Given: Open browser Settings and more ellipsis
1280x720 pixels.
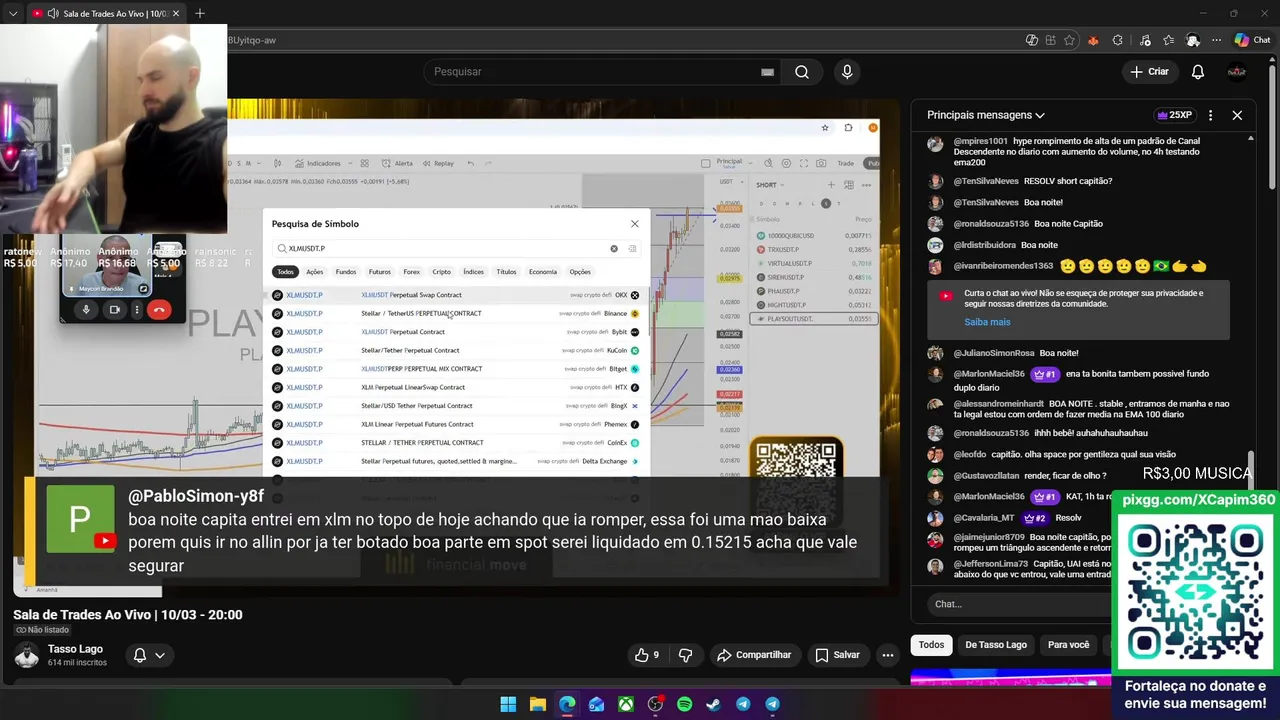Looking at the screenshot, I should point(1217,40).
